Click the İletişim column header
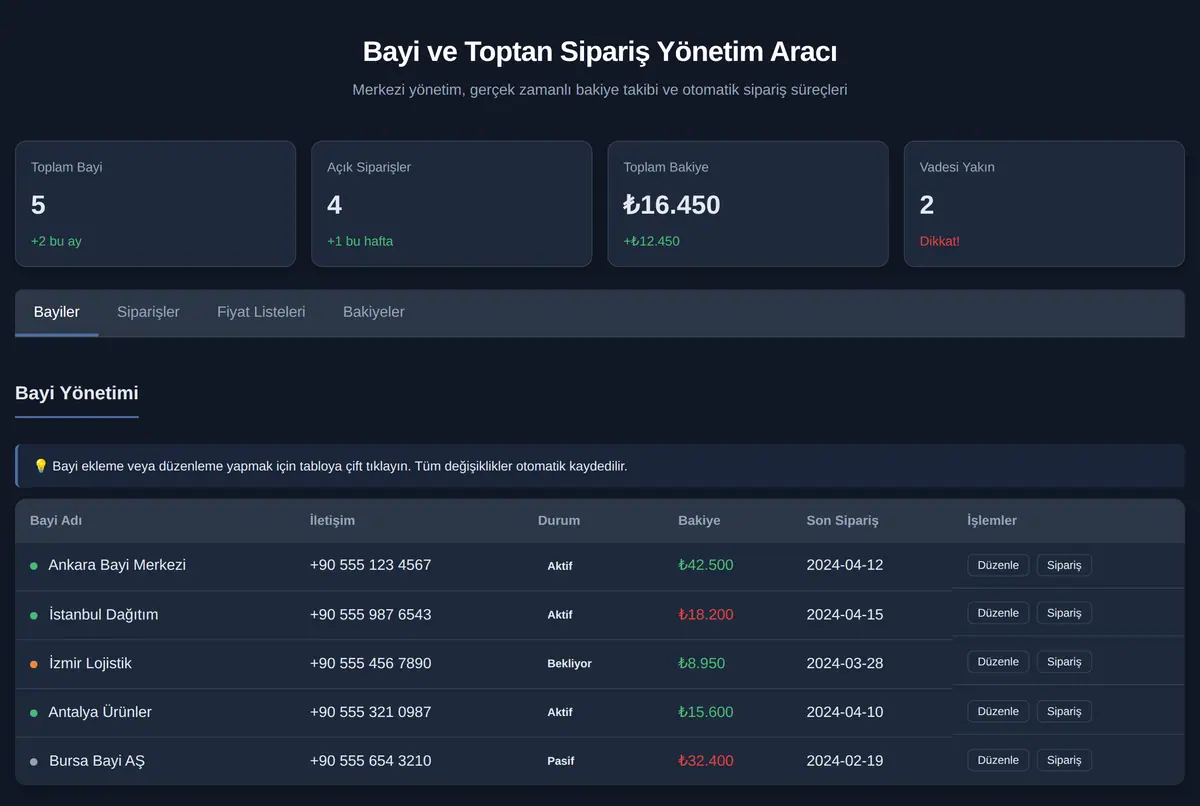This screenshot has height=806, width=1200. (332, 520)
